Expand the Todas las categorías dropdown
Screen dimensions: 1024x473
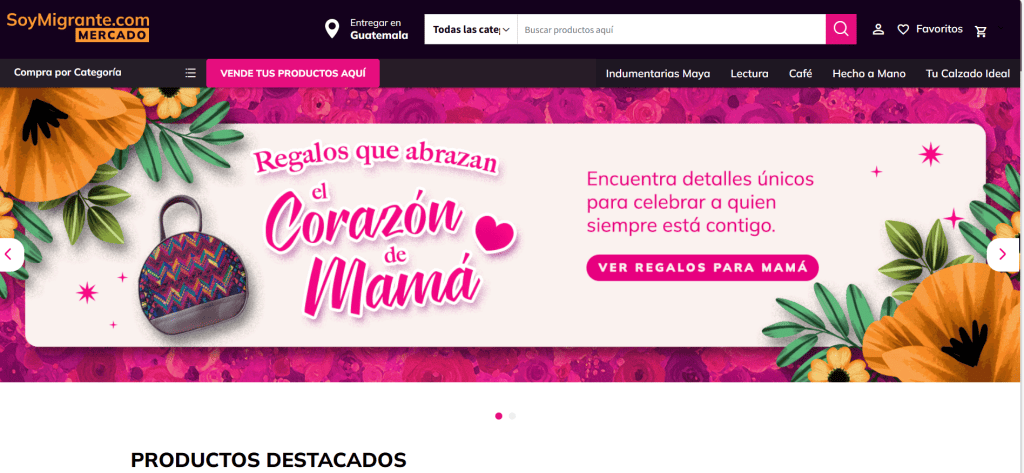pyautogui.click(x=471, y=29)
